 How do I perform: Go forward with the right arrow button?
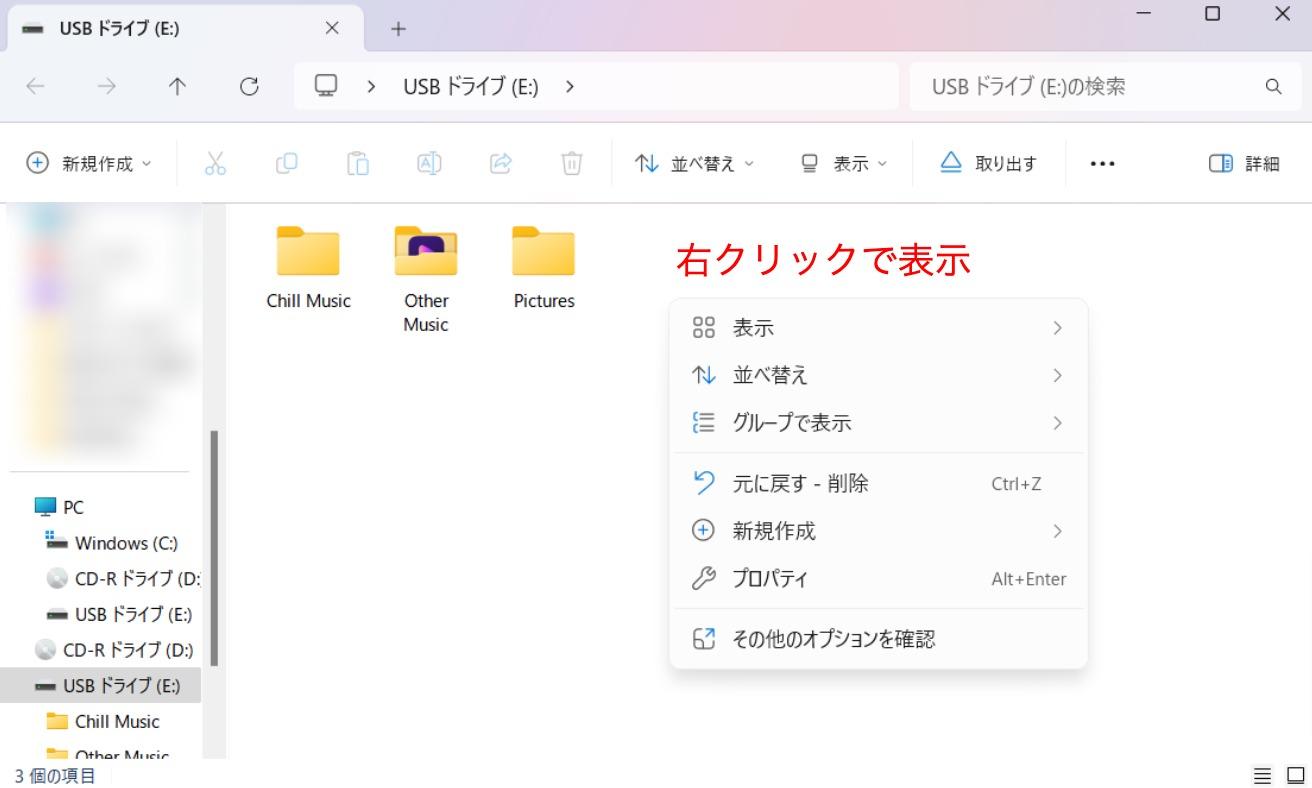(x=106, y=87)
